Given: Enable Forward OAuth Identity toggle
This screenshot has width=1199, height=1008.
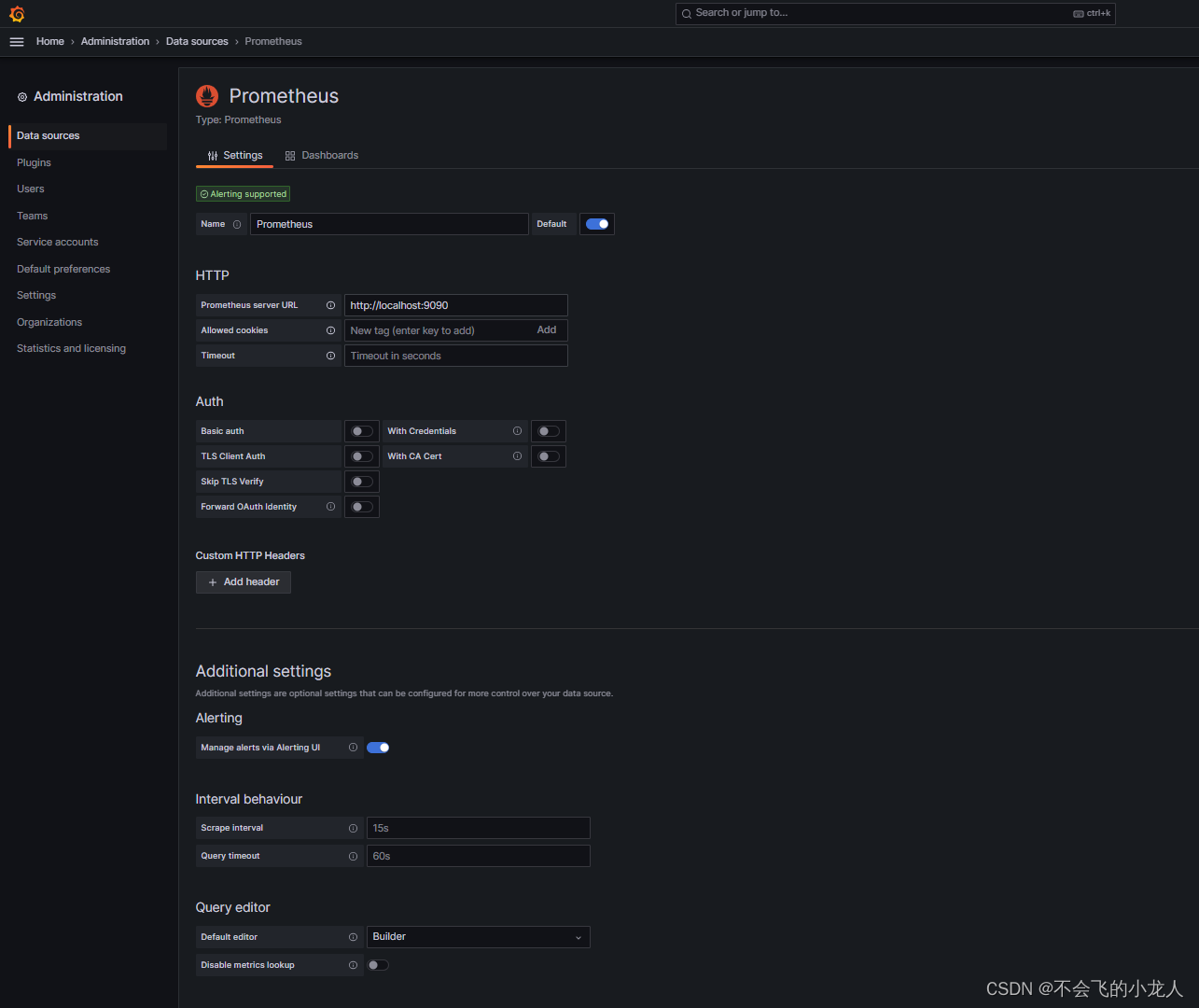Looking at the screenshot, I should pos(362,507).
